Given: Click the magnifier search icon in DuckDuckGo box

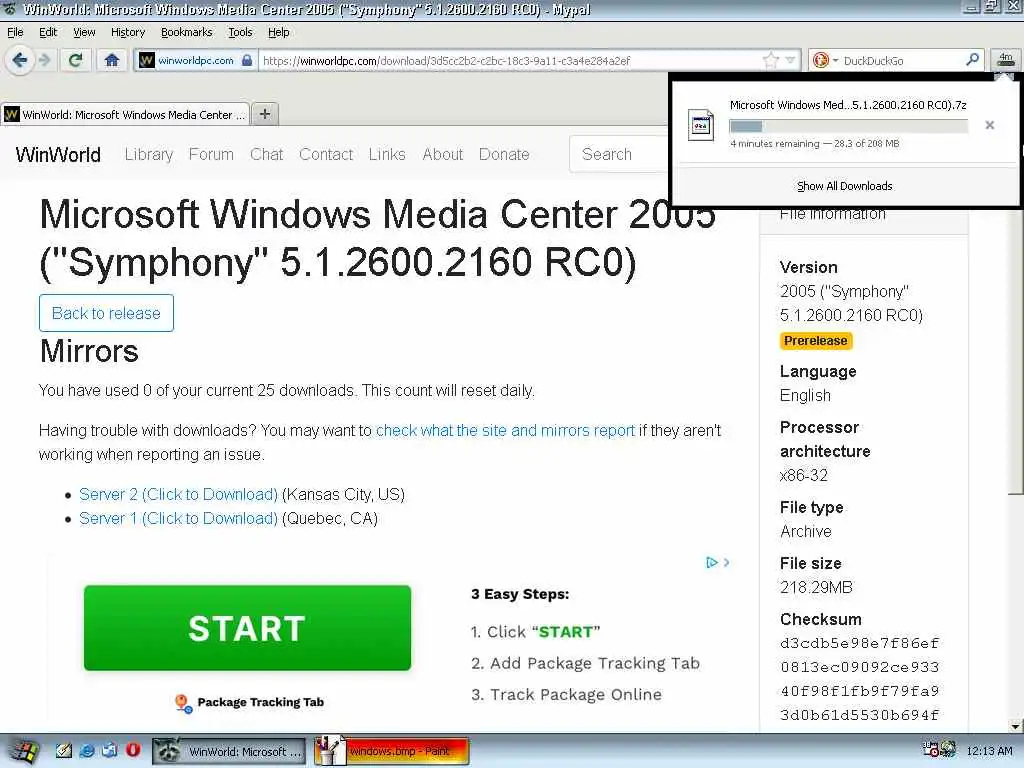Looking at the screenshot, I should pos(972,60).
